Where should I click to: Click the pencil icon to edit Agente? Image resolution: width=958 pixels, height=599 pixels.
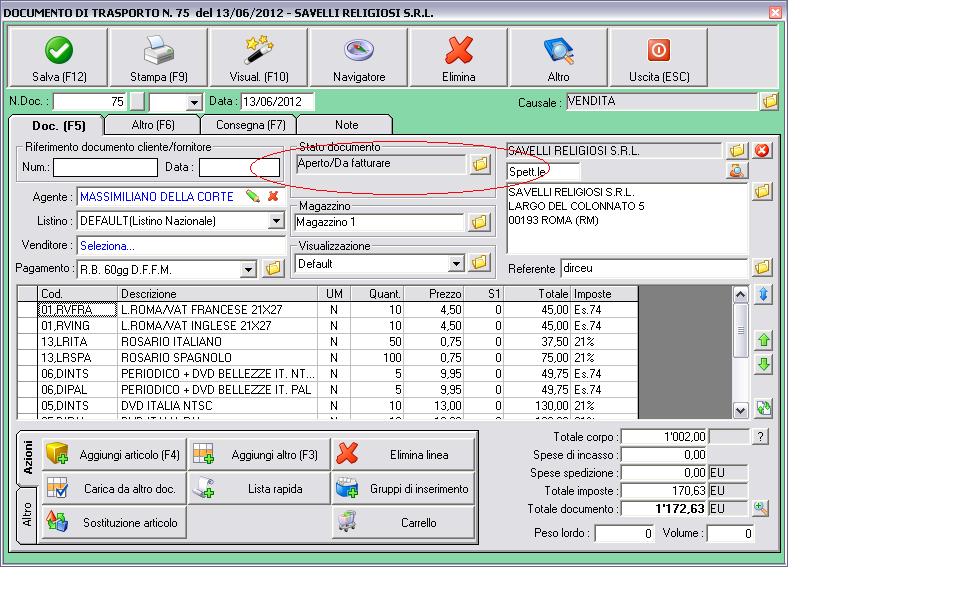point(253,197)
